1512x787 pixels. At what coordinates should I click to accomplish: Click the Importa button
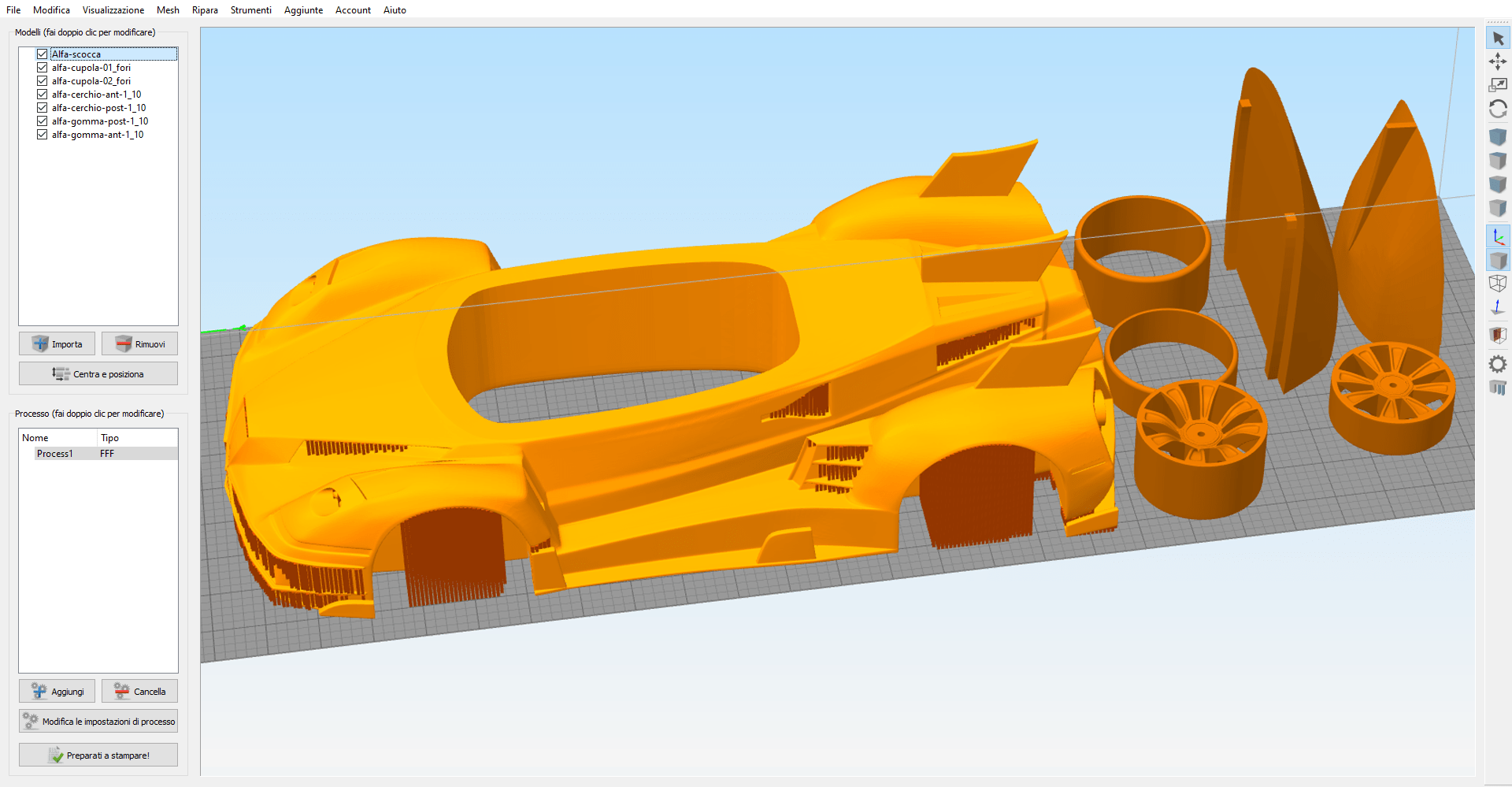click(57, 344)
